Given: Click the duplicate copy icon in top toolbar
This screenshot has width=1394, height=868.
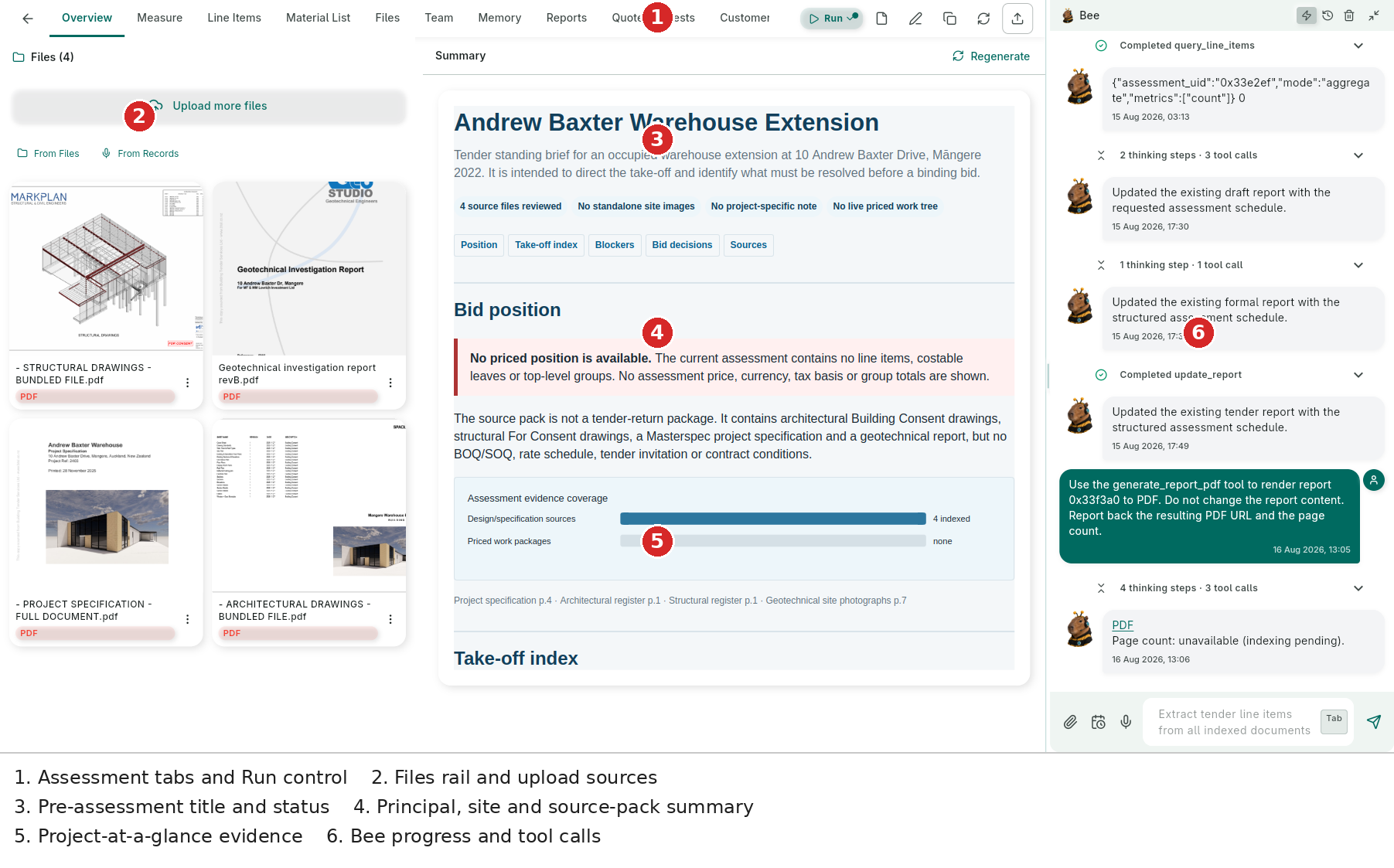Looking at the screenshot, I should pyautogui.click(x=949, y=19).
